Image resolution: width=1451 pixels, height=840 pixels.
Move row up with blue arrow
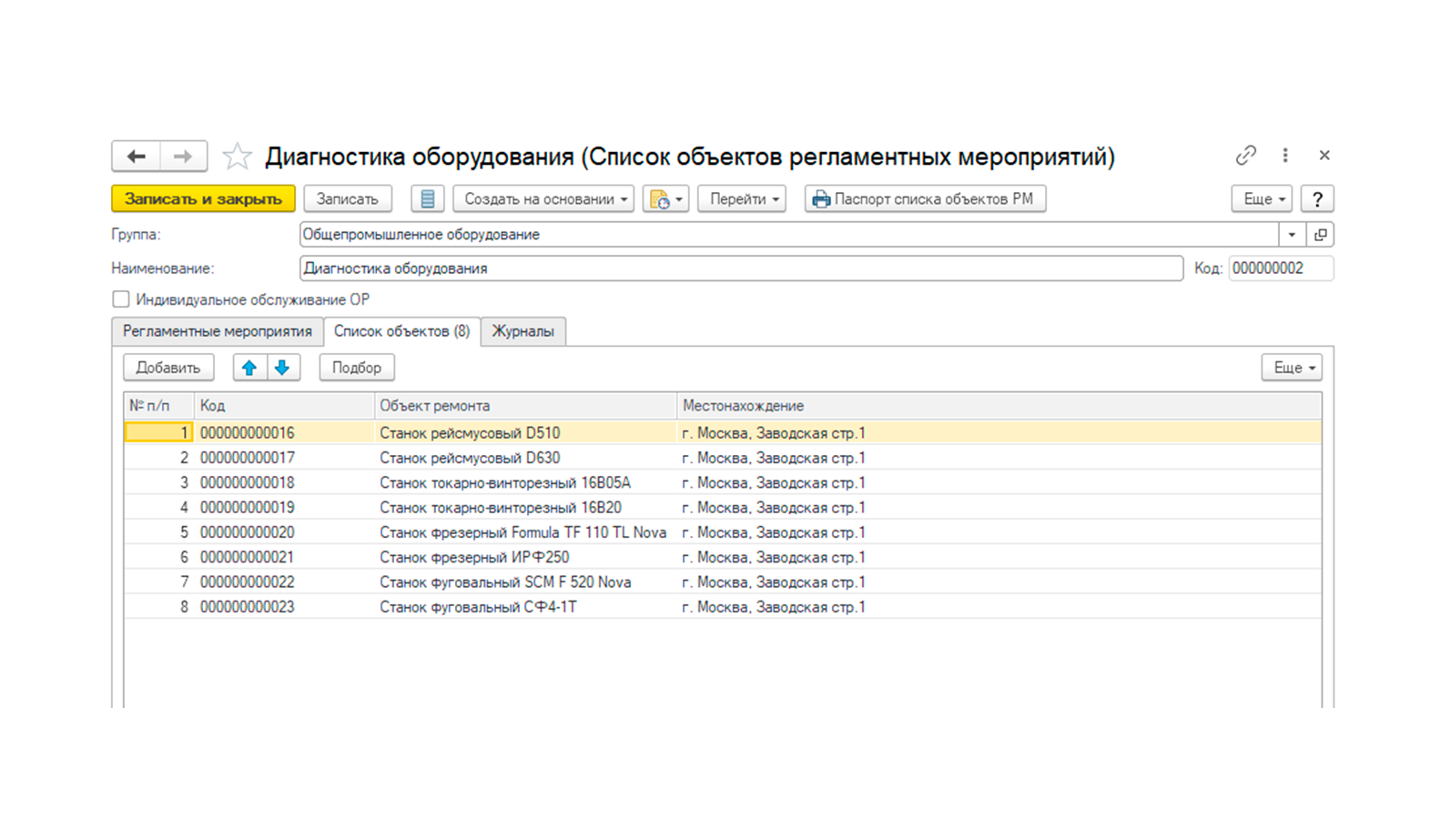tap(249, 368)
